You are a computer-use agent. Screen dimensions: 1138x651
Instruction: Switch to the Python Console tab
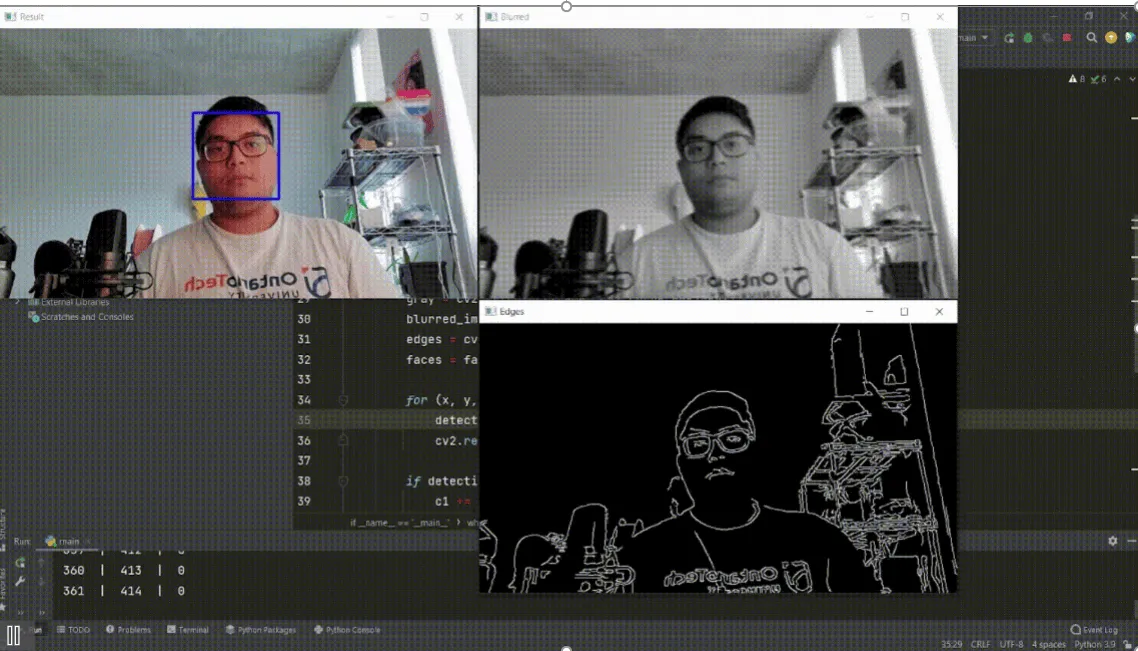click(x=347, y=630)
